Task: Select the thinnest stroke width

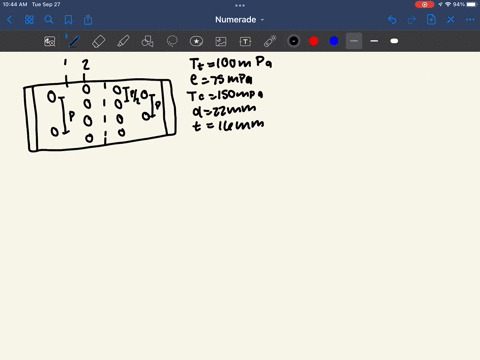Action: [x=354, y=41]
